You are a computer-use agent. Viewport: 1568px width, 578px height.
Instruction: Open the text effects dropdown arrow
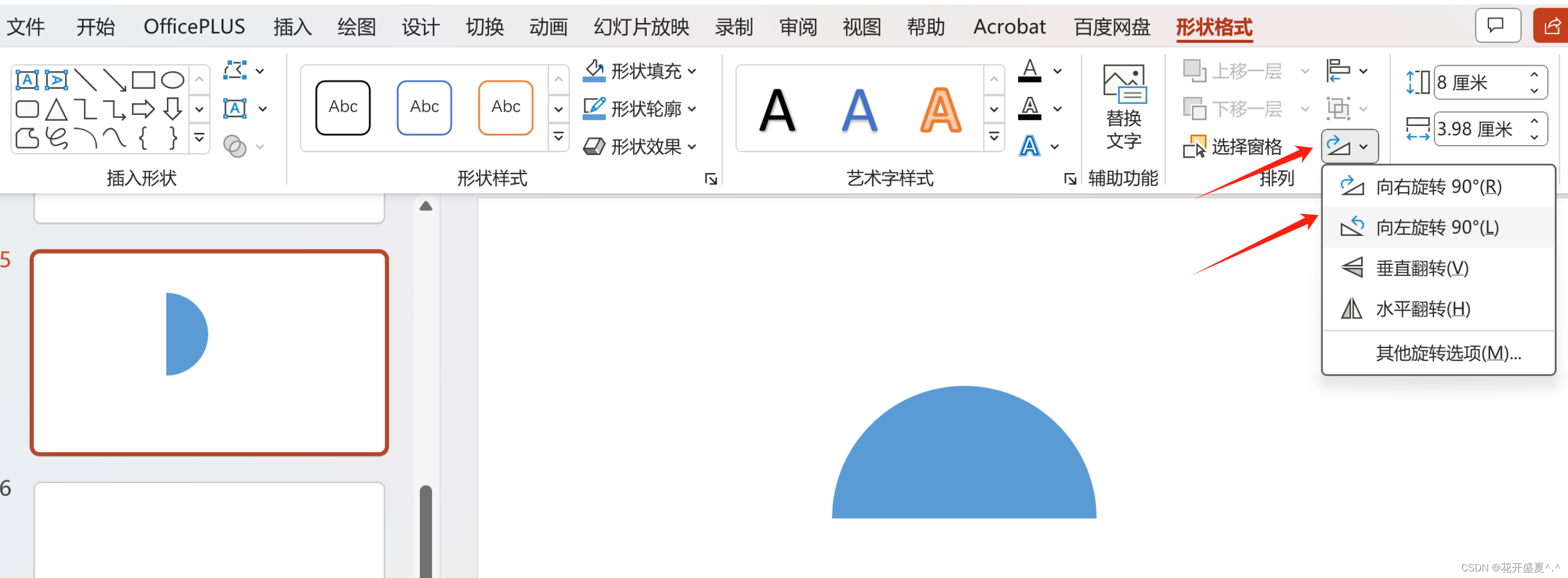coord(1055,146)
